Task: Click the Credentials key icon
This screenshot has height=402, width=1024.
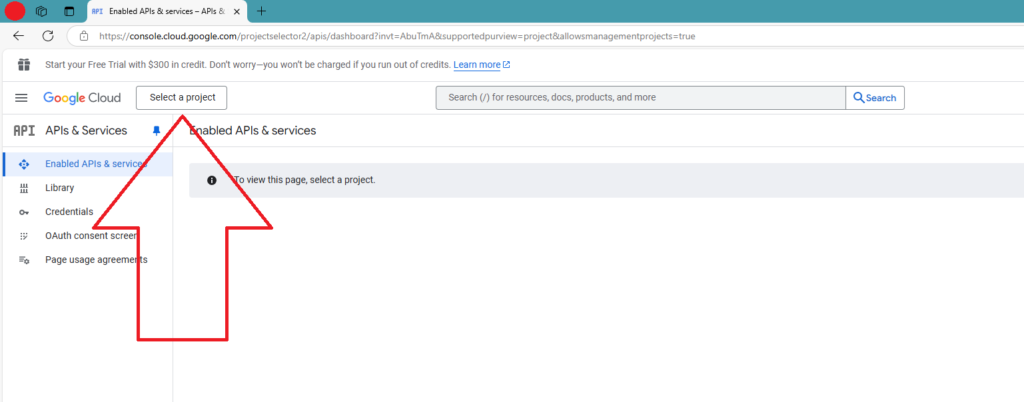Action: (x=24, y=212)
